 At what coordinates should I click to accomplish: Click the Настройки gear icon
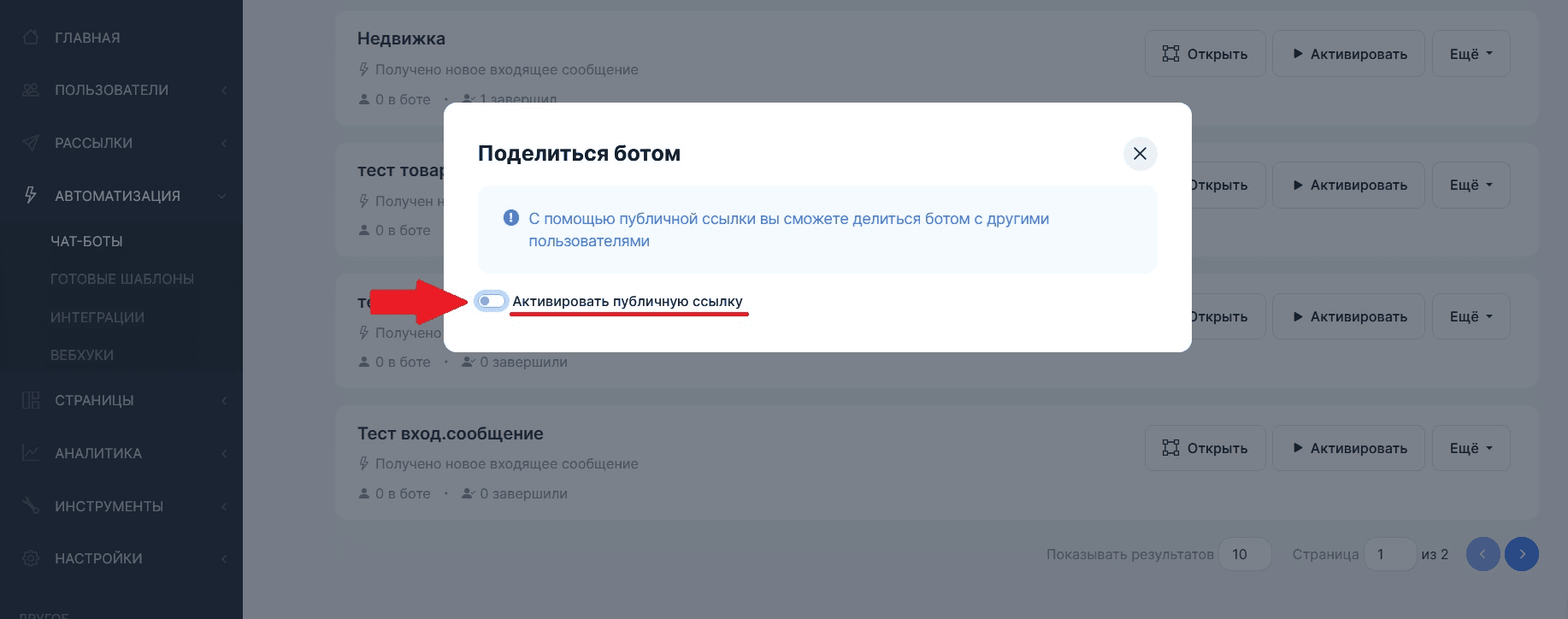pos(31,558)
